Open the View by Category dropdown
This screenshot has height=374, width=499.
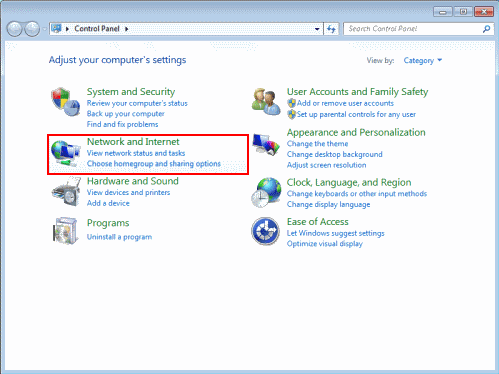click(x=422, y=60)
